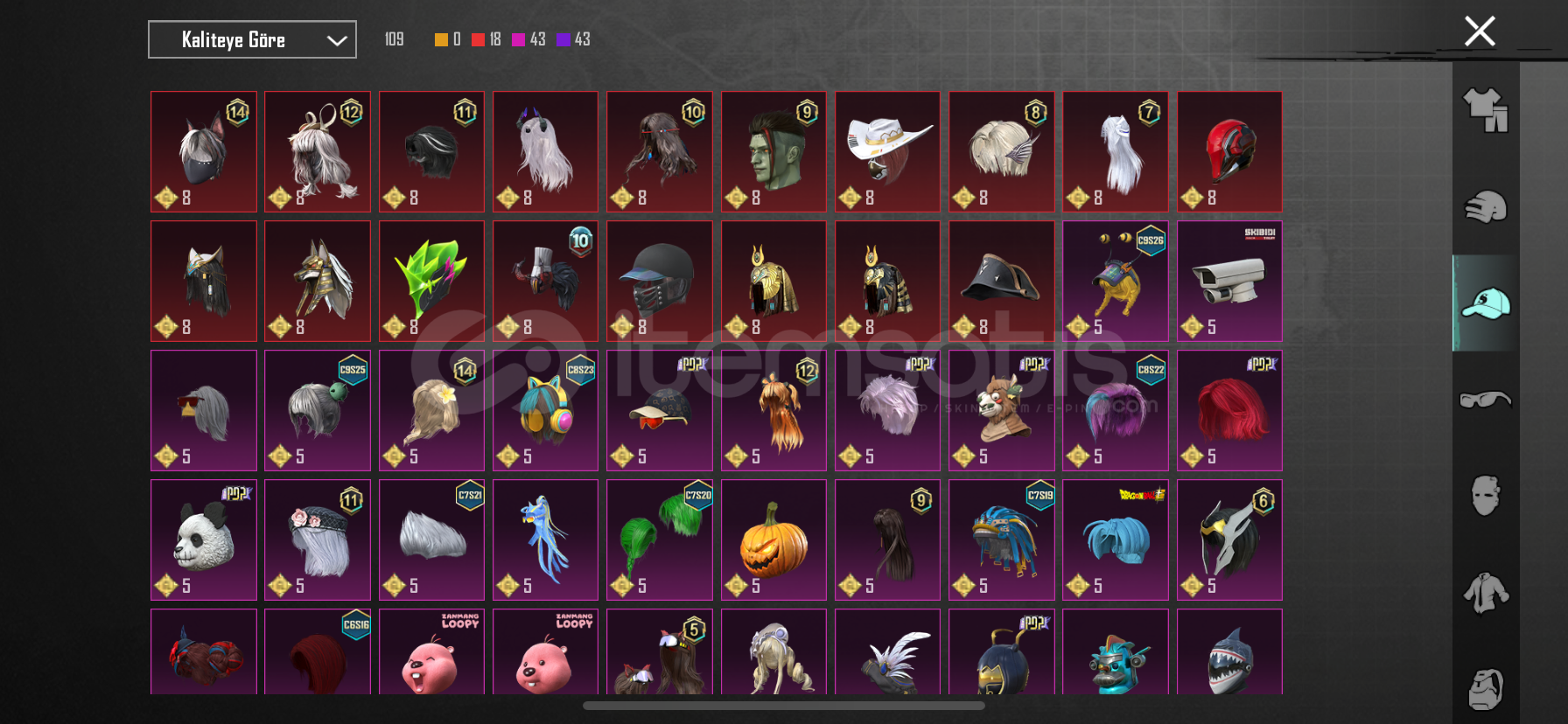
Task: Select the jacket category icon
Action: (1486, 593)
